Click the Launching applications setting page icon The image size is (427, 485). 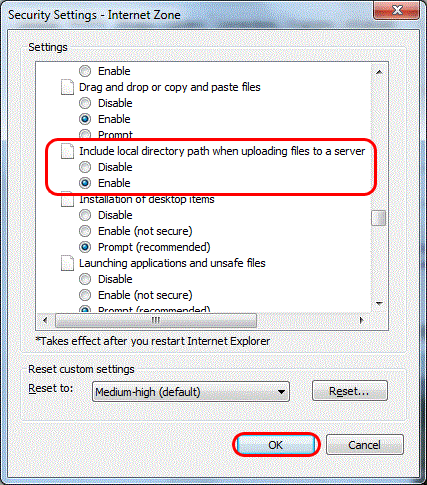(x=67, y=263)
